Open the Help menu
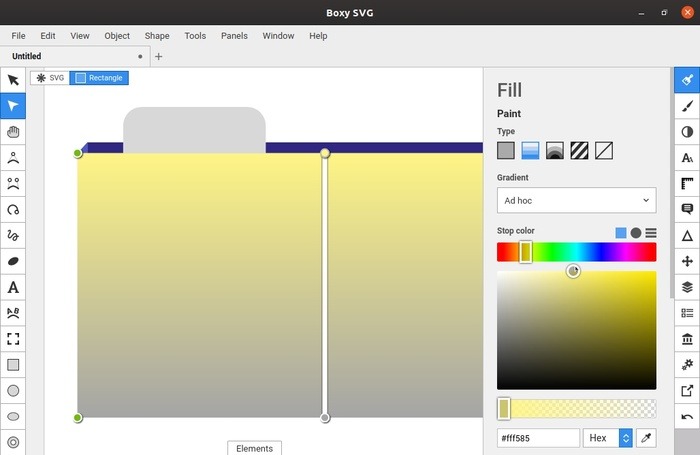This screenshot has width=700, height=455. (x=318, y=36)
